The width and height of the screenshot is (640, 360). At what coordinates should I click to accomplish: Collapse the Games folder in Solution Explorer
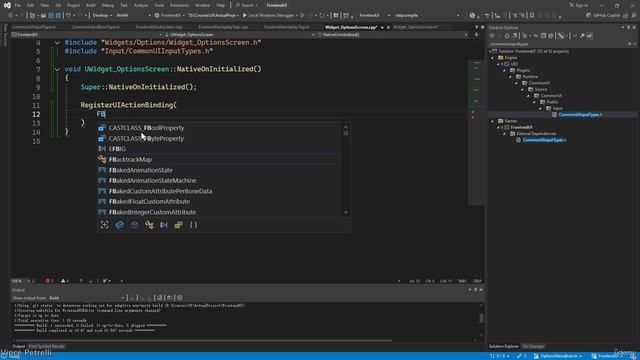click(492, 121)
